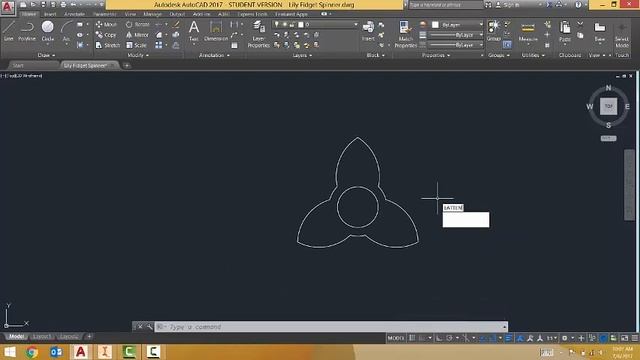The width and height of the screenshot is (640, 360).
Task: Select the Dimension tool
Action: [216, 31]
